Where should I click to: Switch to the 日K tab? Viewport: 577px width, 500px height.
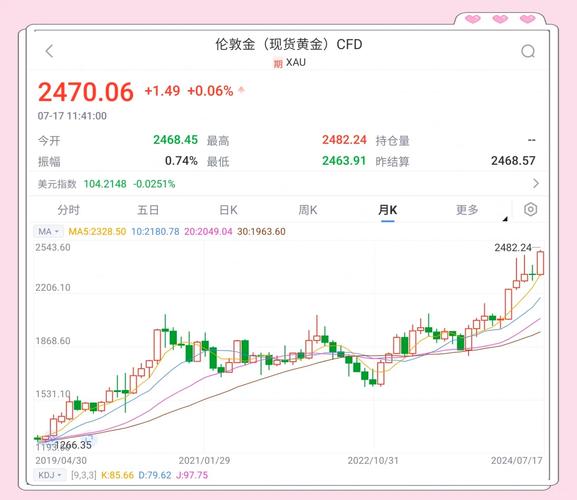point(228,210)
